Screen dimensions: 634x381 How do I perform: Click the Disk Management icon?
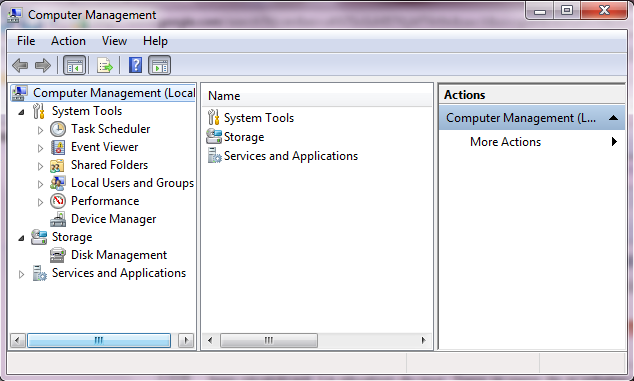pyautogui.click(x=58, y=255)
